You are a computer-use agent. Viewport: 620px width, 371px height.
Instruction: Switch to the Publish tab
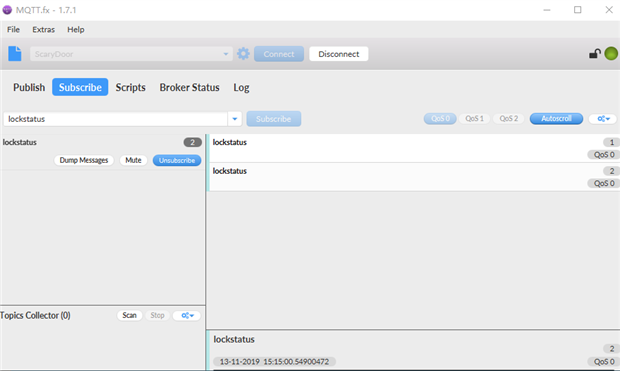(x=29, y=87)
